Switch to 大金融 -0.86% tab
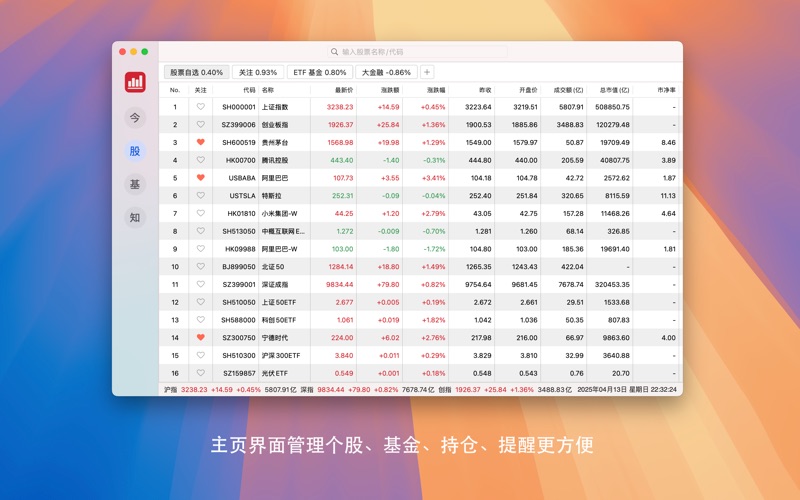Viewport: 800px width, 500px height. (386, 72)
